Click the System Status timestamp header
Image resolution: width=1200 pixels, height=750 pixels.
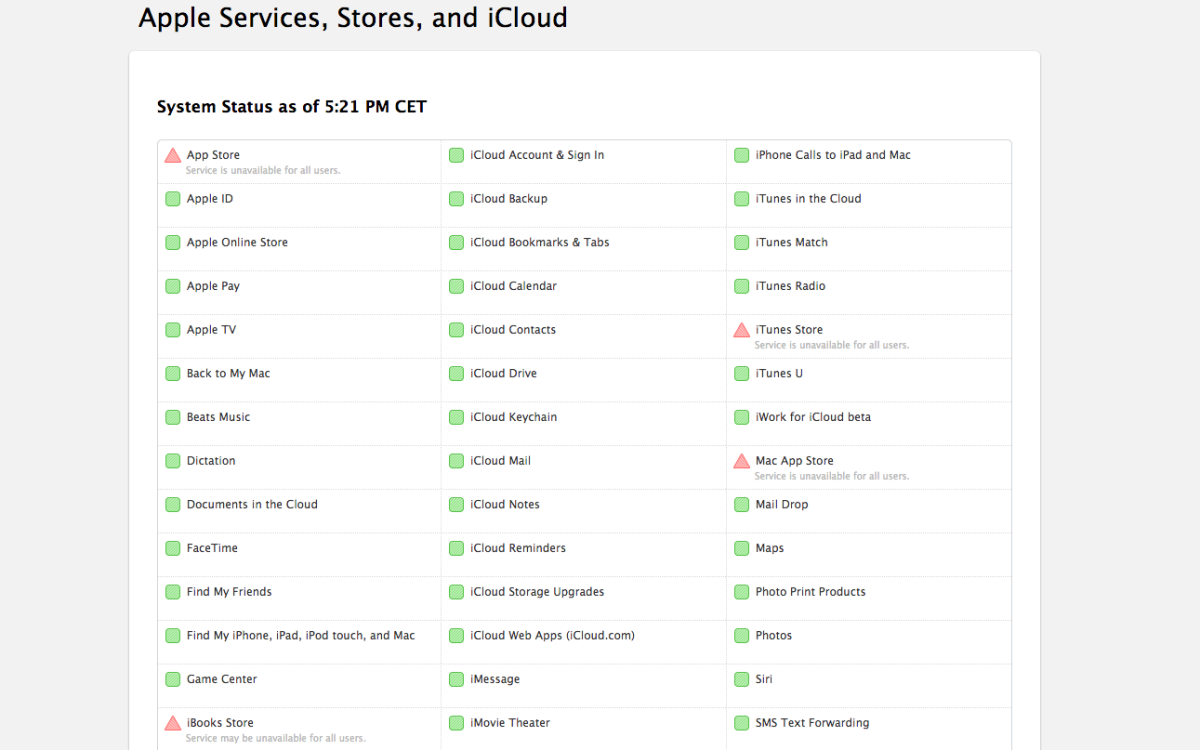point(291,106)
